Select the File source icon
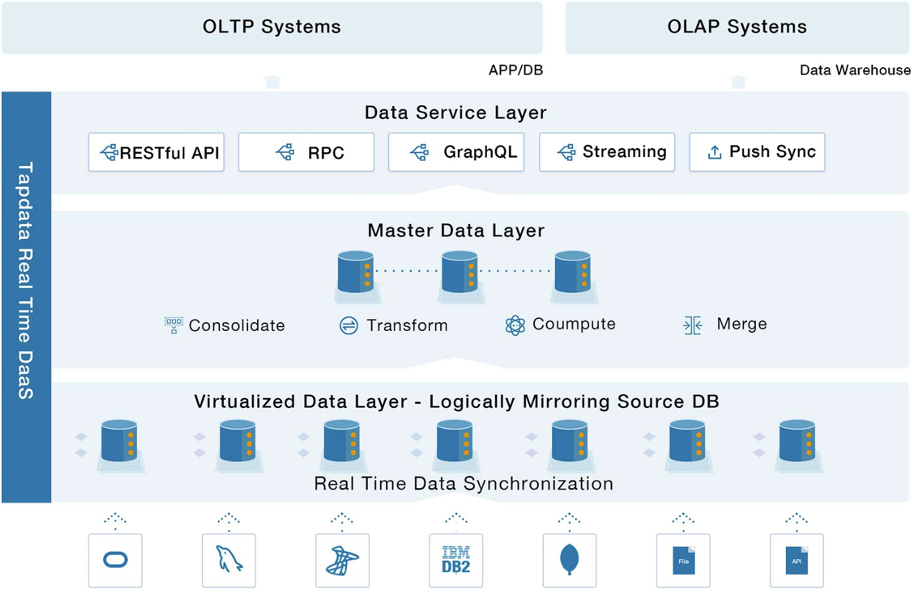The image size is (912, 596). pos(683,561)
